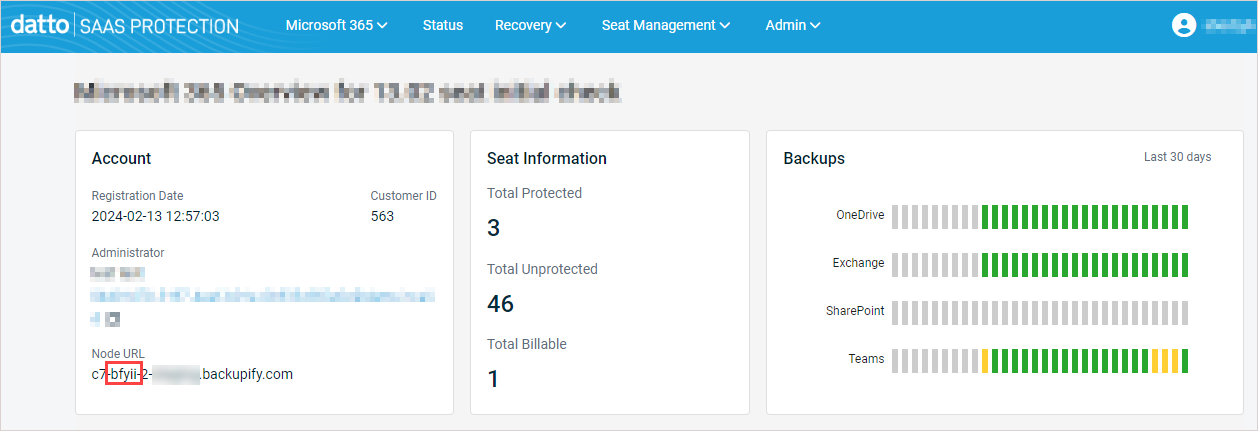Click the last green bar in Teams row
The width and height of the screenshot is (1258, 431).
tap(1185, 360)
